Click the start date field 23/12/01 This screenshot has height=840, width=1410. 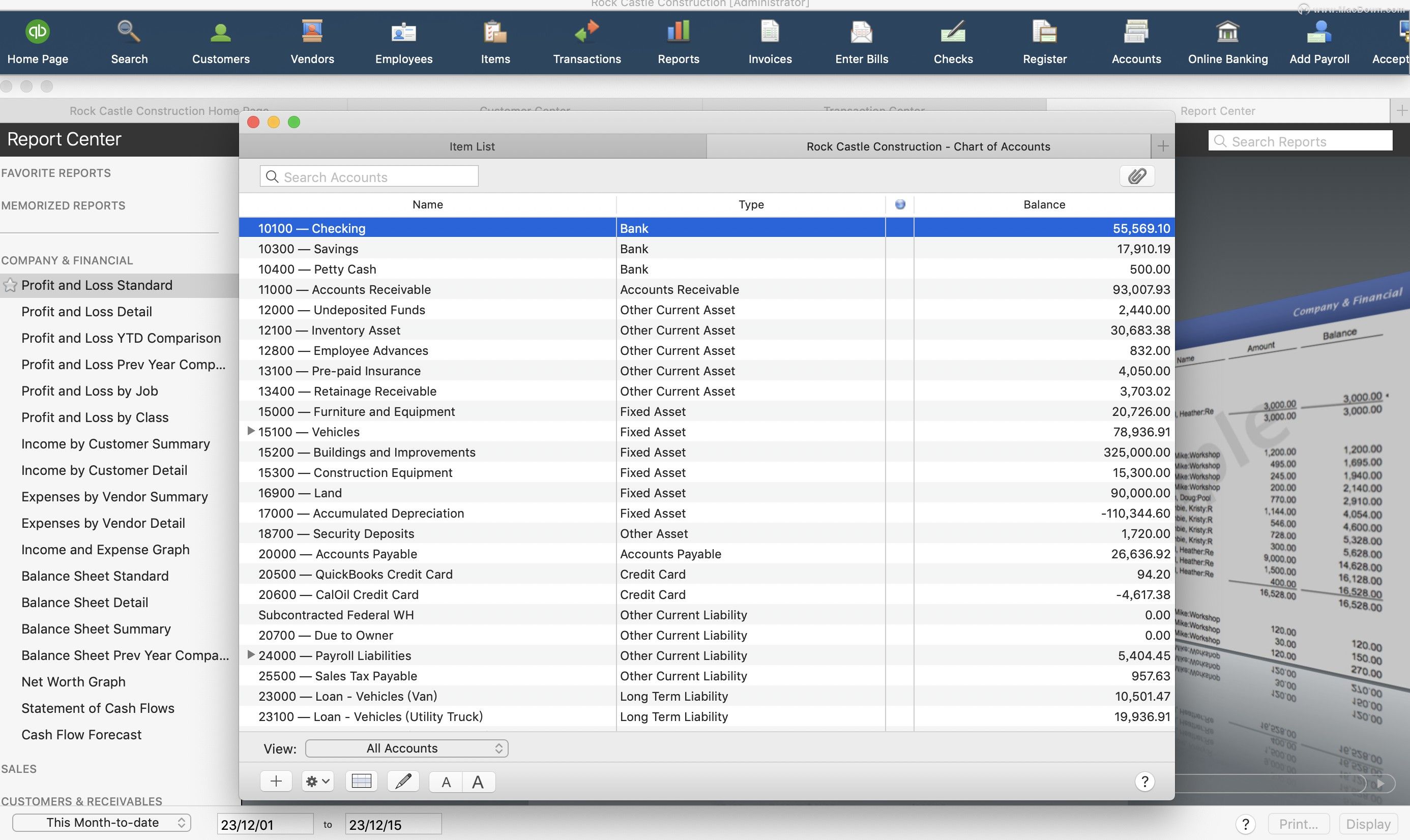coord(265,824)
